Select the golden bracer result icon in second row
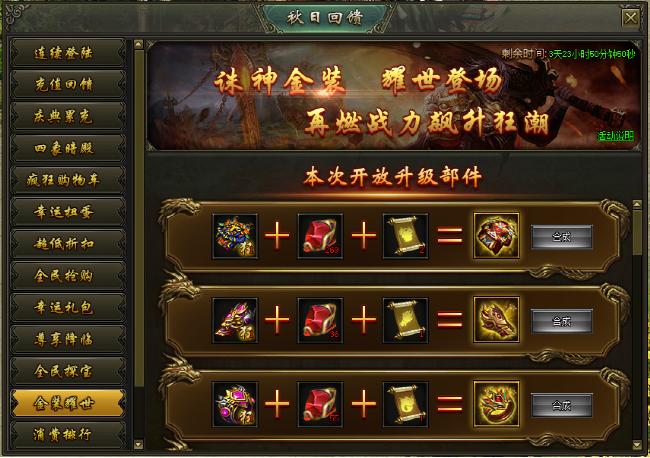 pos(496,320)
